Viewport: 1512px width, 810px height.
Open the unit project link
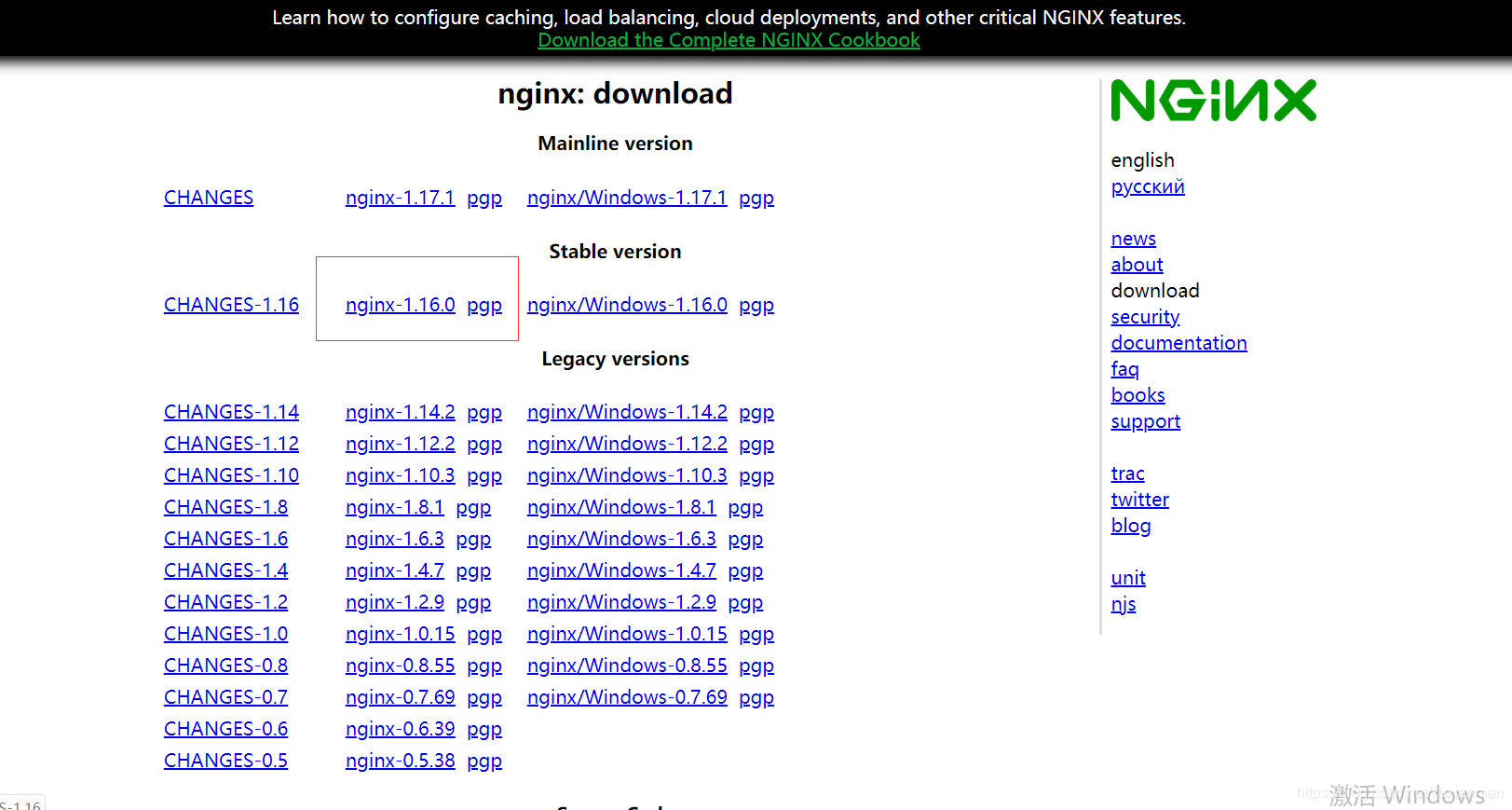point(1128,578)
